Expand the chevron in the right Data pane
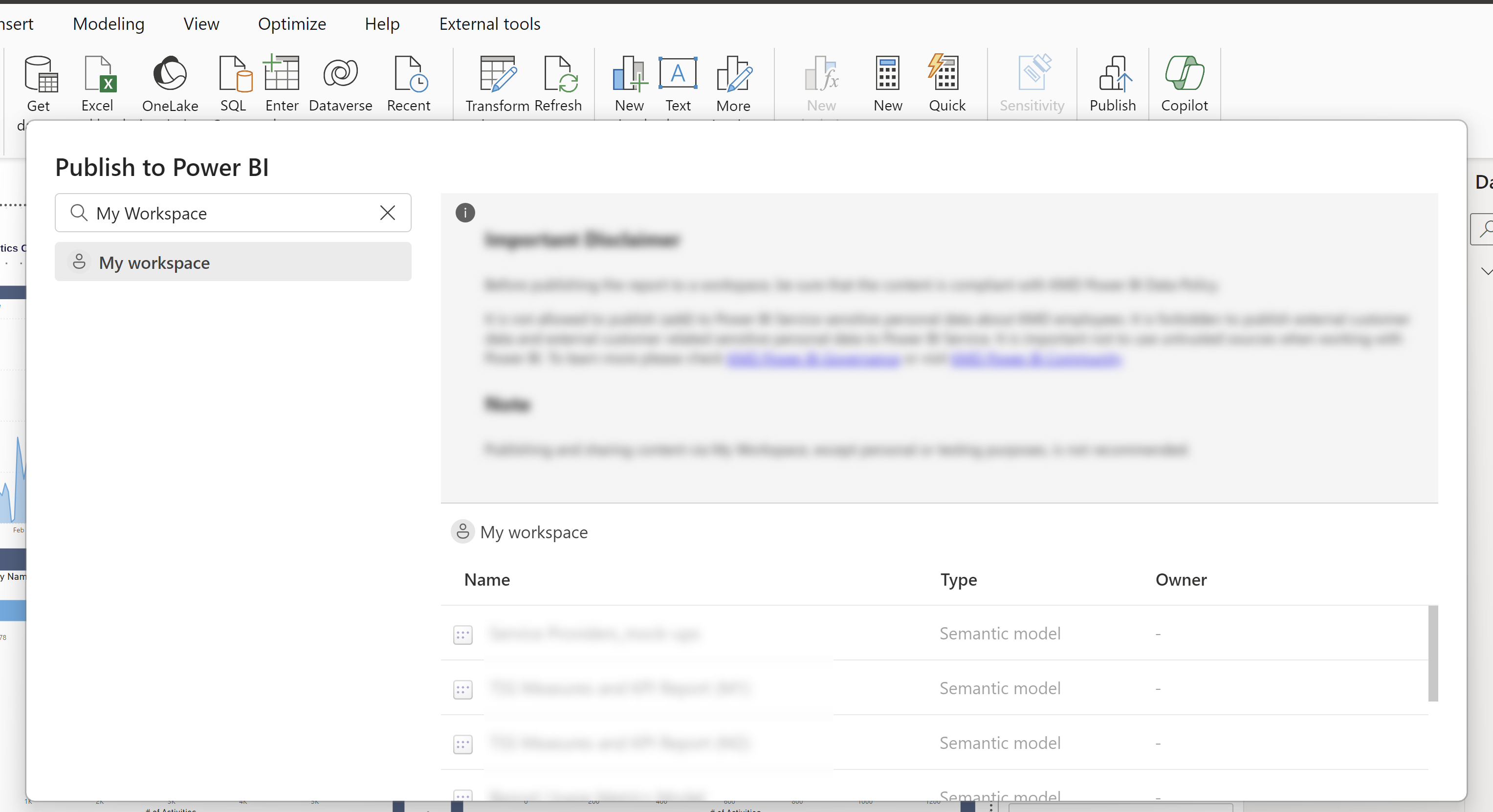This screenshot has height=812, width=1493. (1486, 271)
